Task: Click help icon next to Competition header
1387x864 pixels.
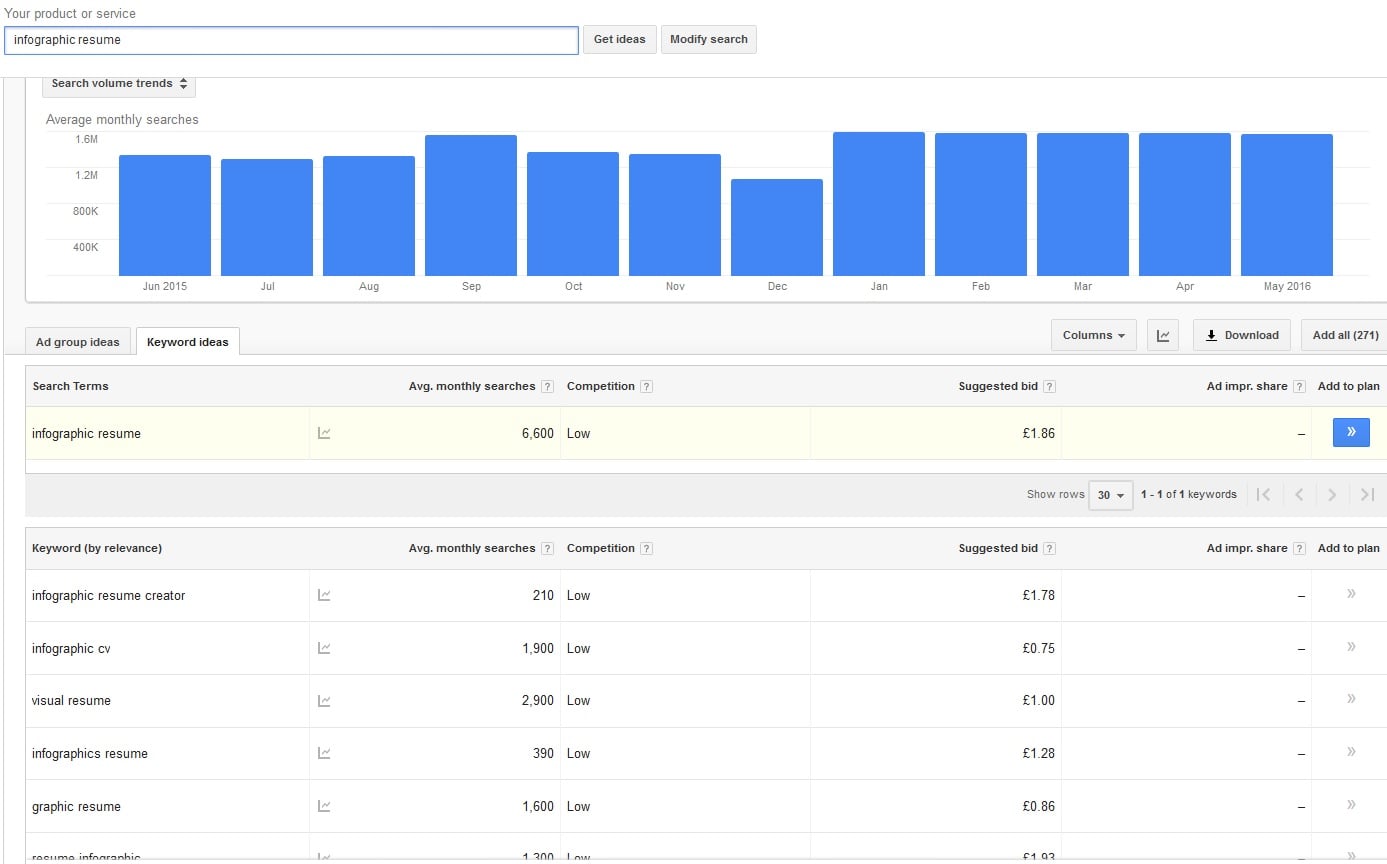Action: coord(647,387)
